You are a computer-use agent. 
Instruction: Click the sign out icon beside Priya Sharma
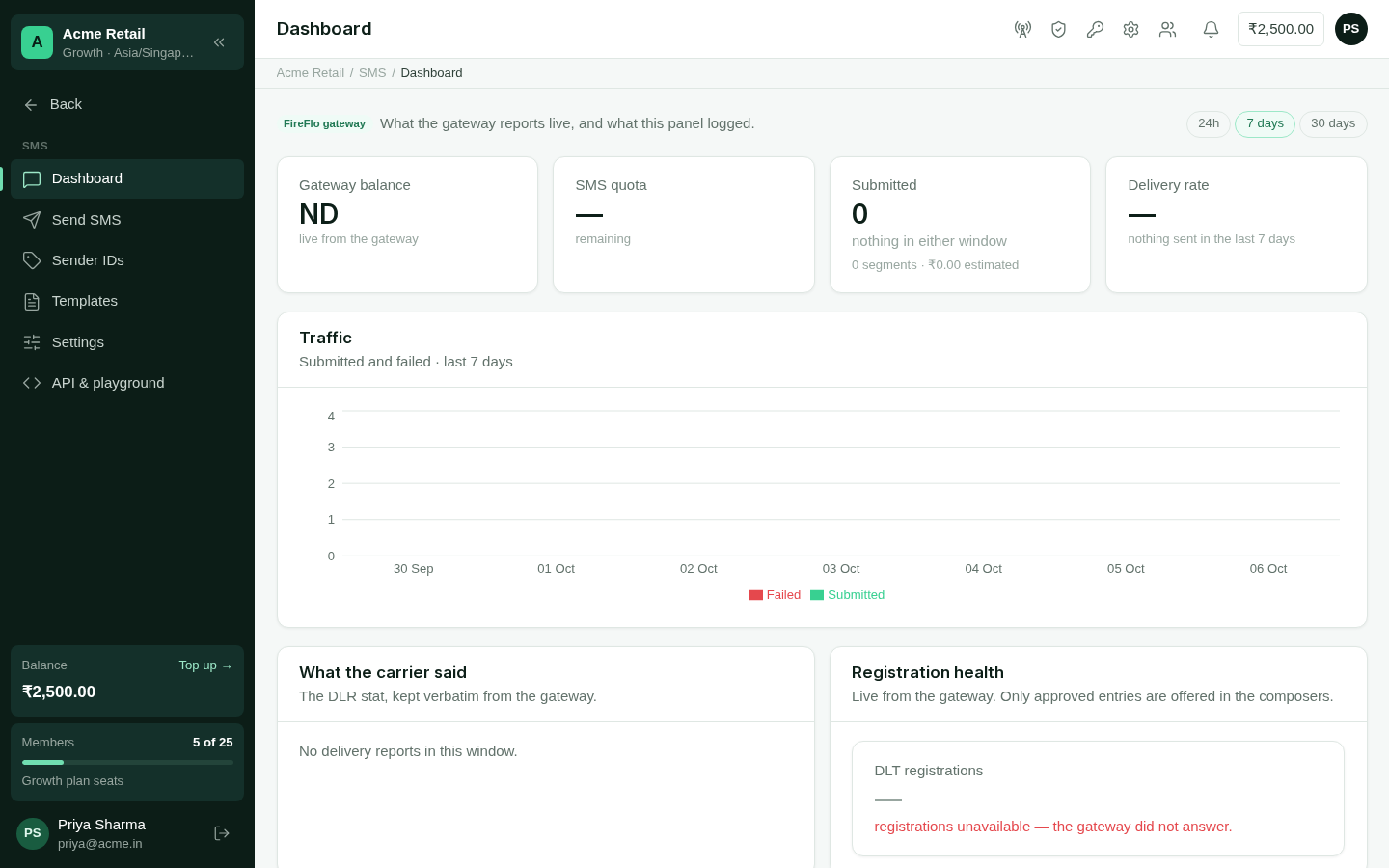[222, 833]
